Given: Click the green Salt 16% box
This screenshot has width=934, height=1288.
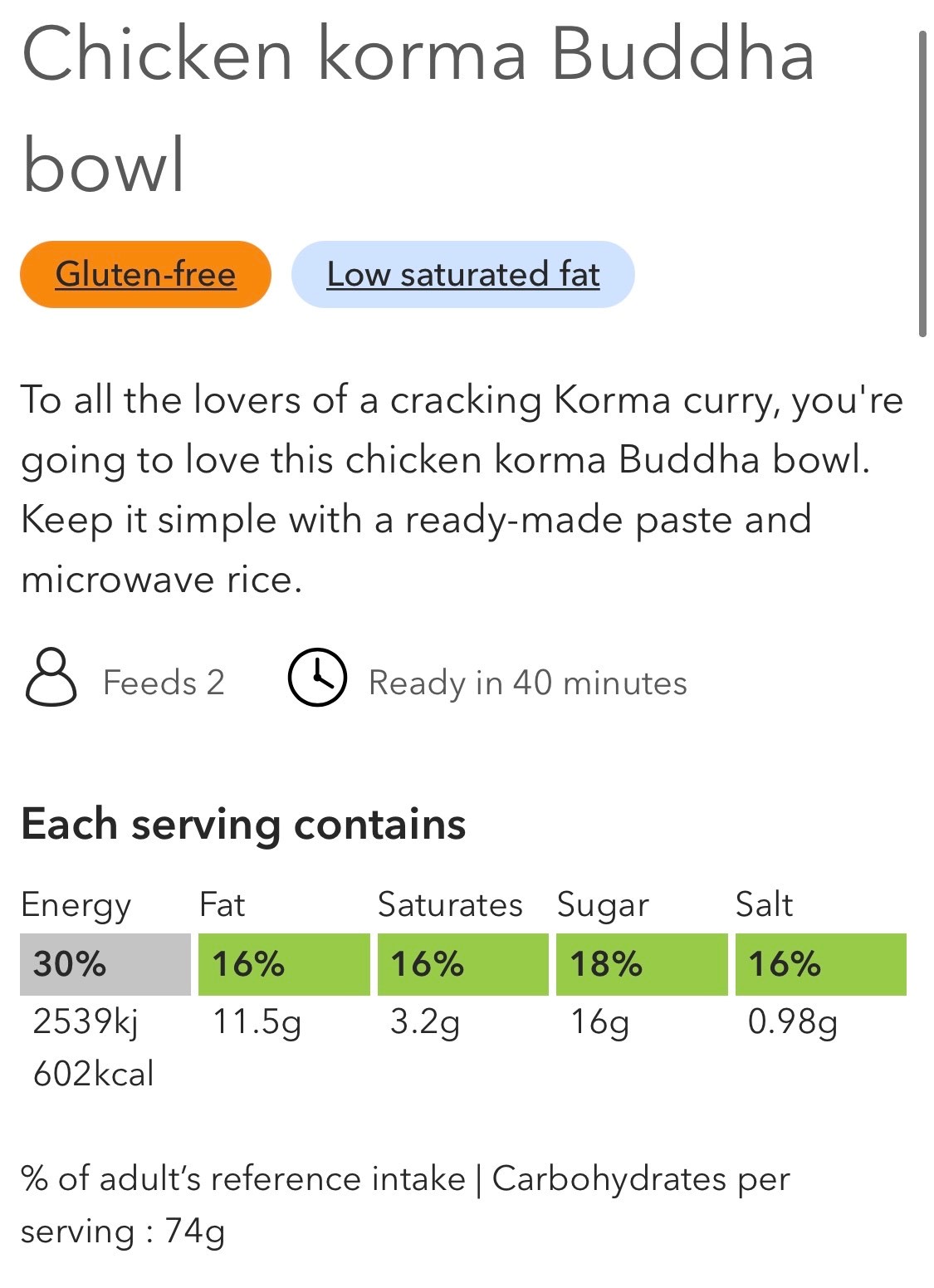Looking at the screenshot, I should pos(821,964).
